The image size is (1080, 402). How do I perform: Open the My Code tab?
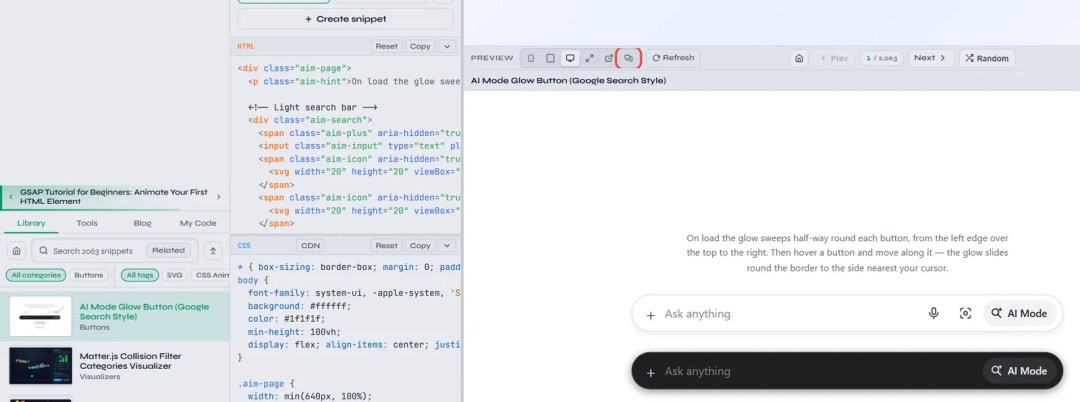point(198,223)
